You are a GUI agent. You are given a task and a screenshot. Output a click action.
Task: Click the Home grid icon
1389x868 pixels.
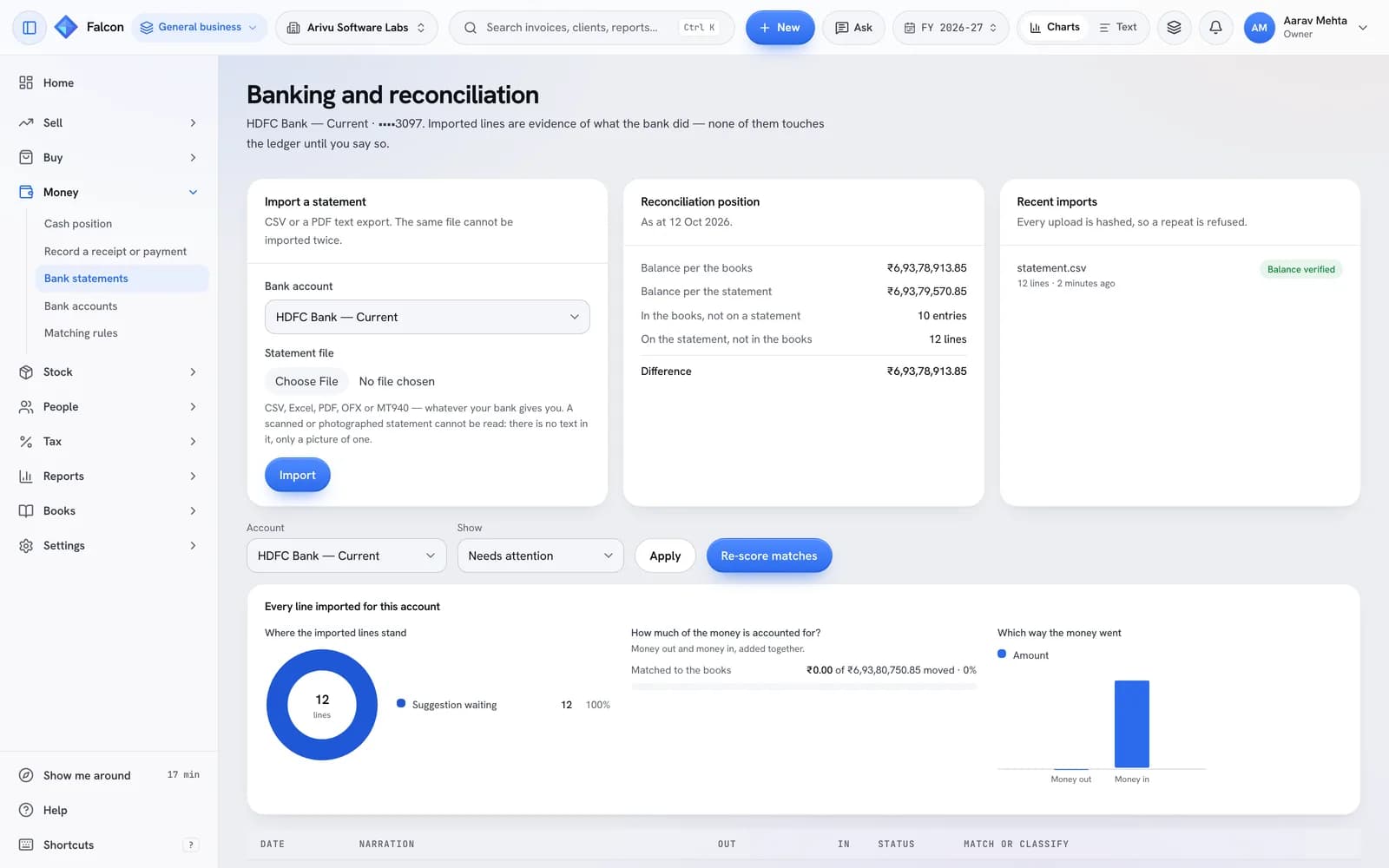(x=26, y=82)
